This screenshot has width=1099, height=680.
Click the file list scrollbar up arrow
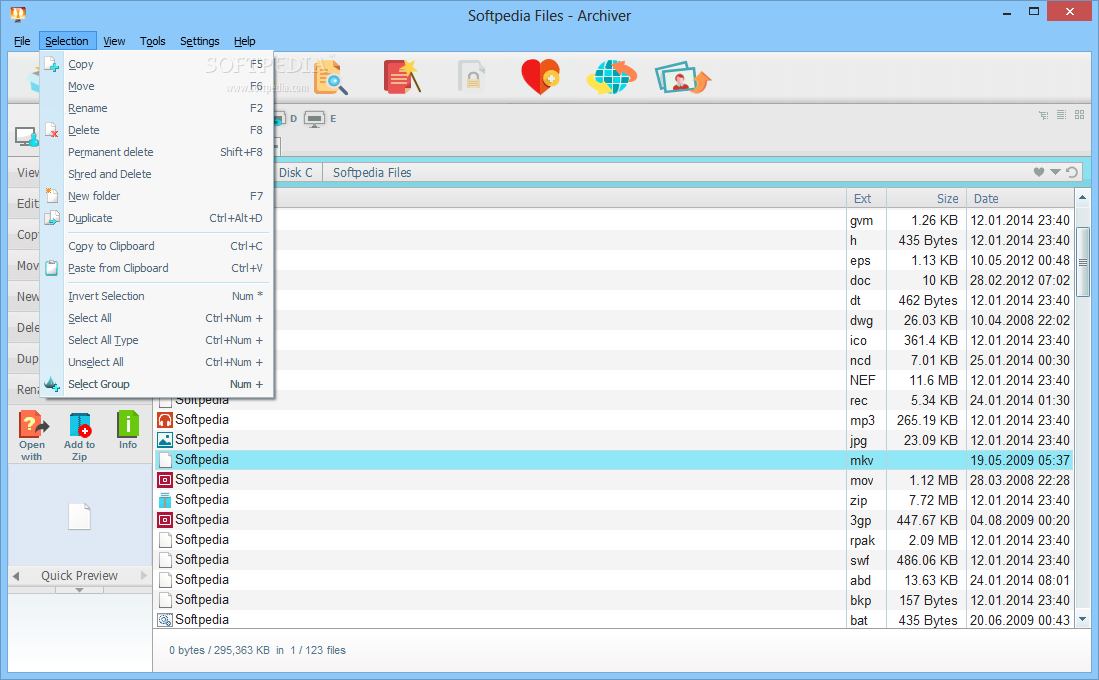click(1083, 198)
